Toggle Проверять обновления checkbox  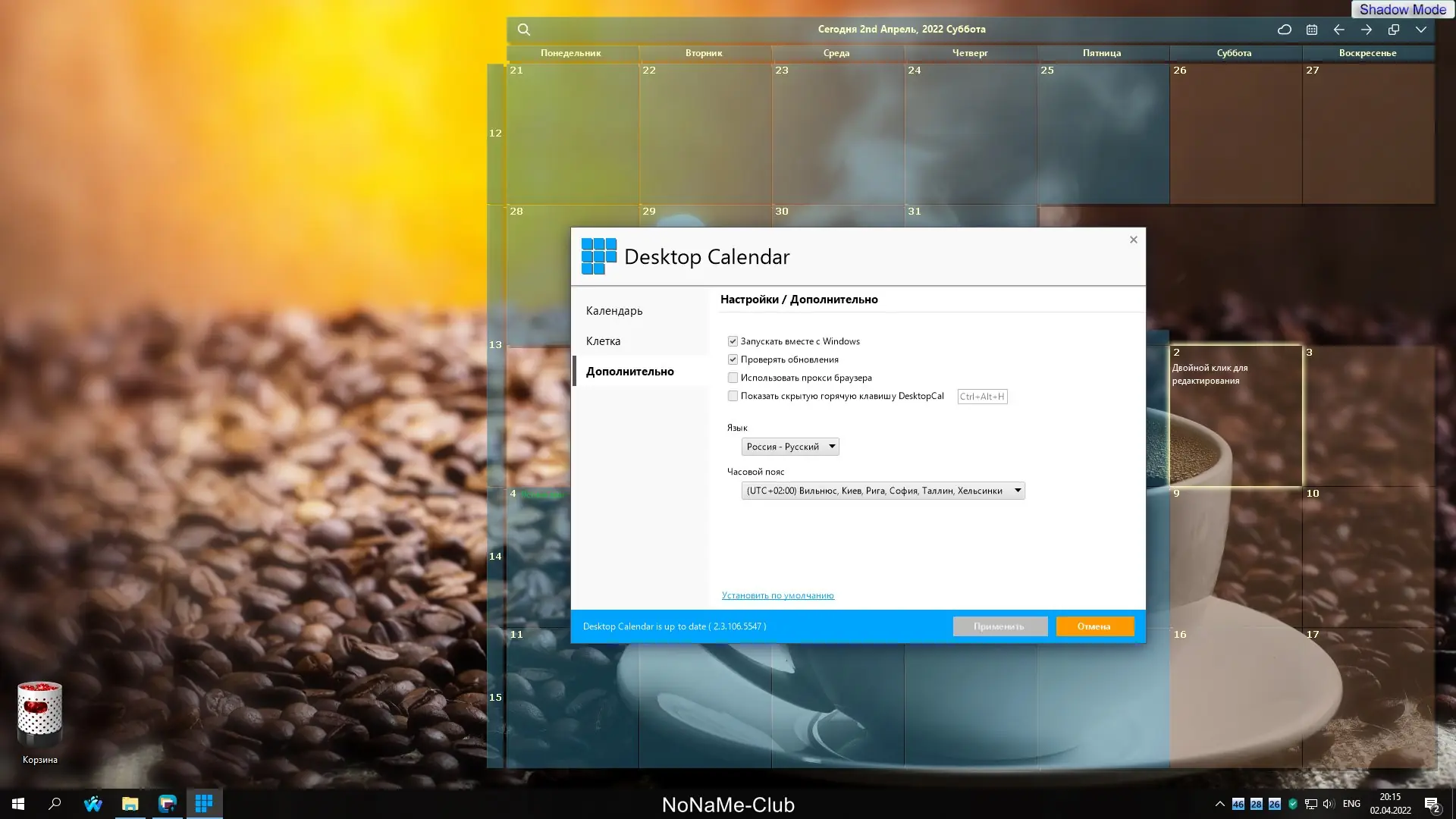click(733, 359)
